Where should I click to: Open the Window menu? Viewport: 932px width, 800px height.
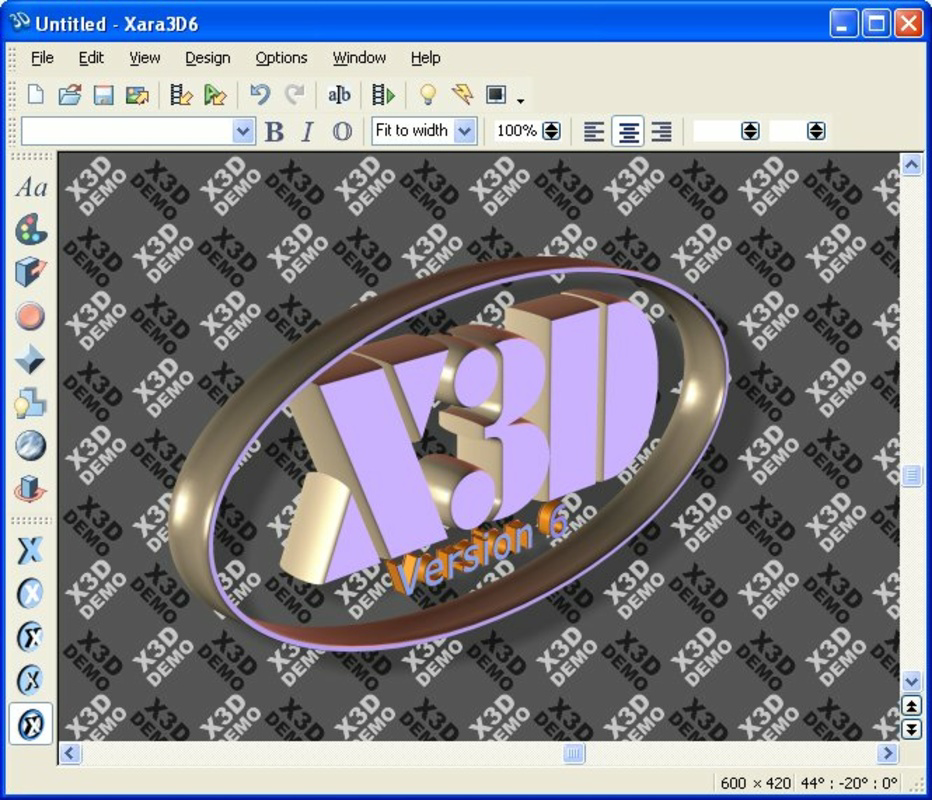(x=359, y=58)
